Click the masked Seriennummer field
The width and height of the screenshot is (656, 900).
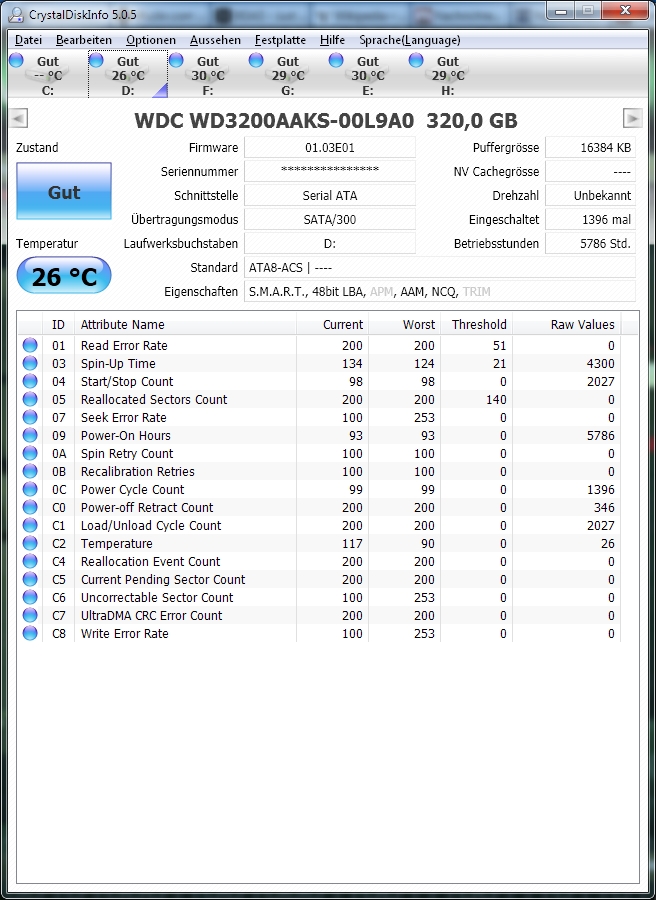[x=329, y=171]
